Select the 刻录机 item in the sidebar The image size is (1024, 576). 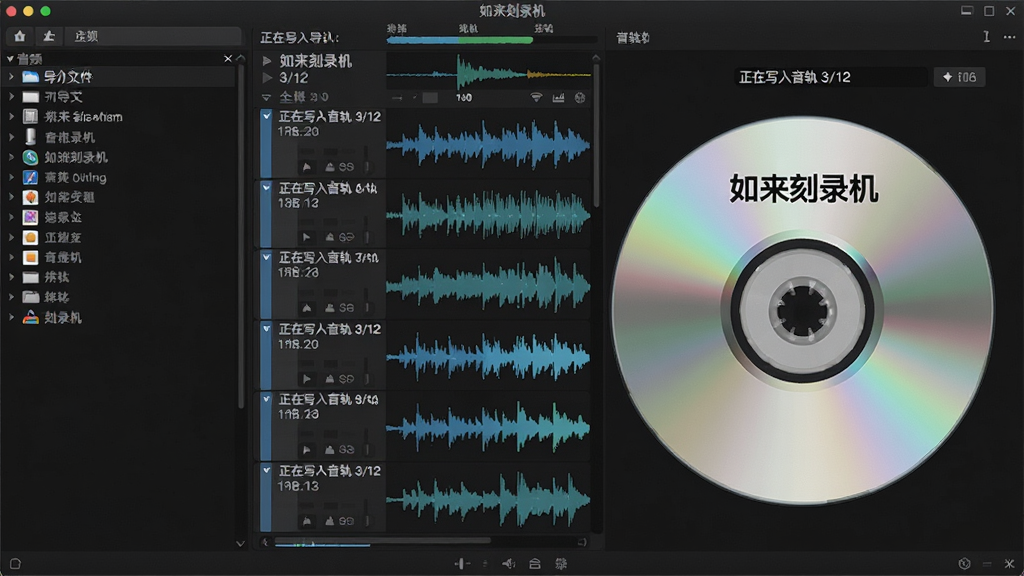[x=63, y=318]
